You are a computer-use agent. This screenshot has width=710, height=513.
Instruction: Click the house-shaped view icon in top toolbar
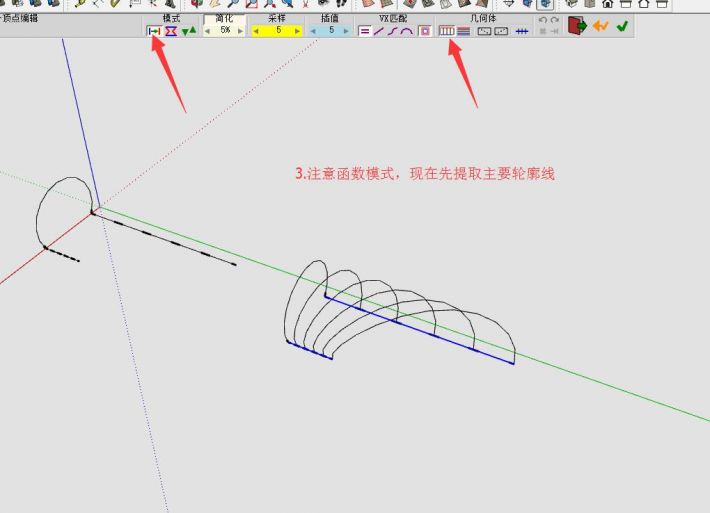coord(608,4)
